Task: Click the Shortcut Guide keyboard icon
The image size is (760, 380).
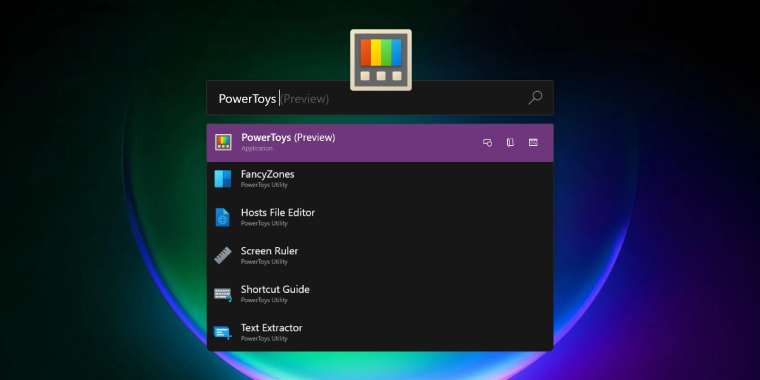Action: coord(223,294)
